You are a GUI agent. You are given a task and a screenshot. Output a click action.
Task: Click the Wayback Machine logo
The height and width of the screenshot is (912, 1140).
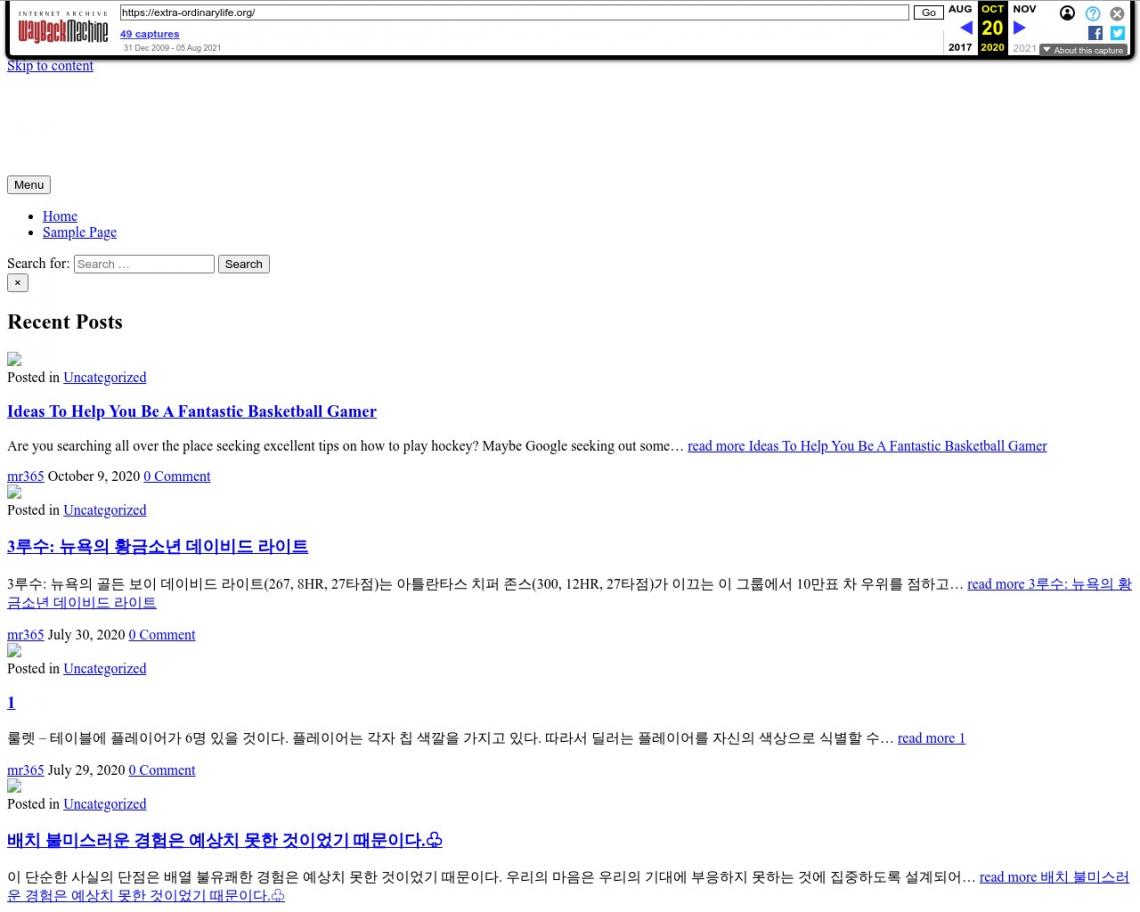(x=63, y=28)
